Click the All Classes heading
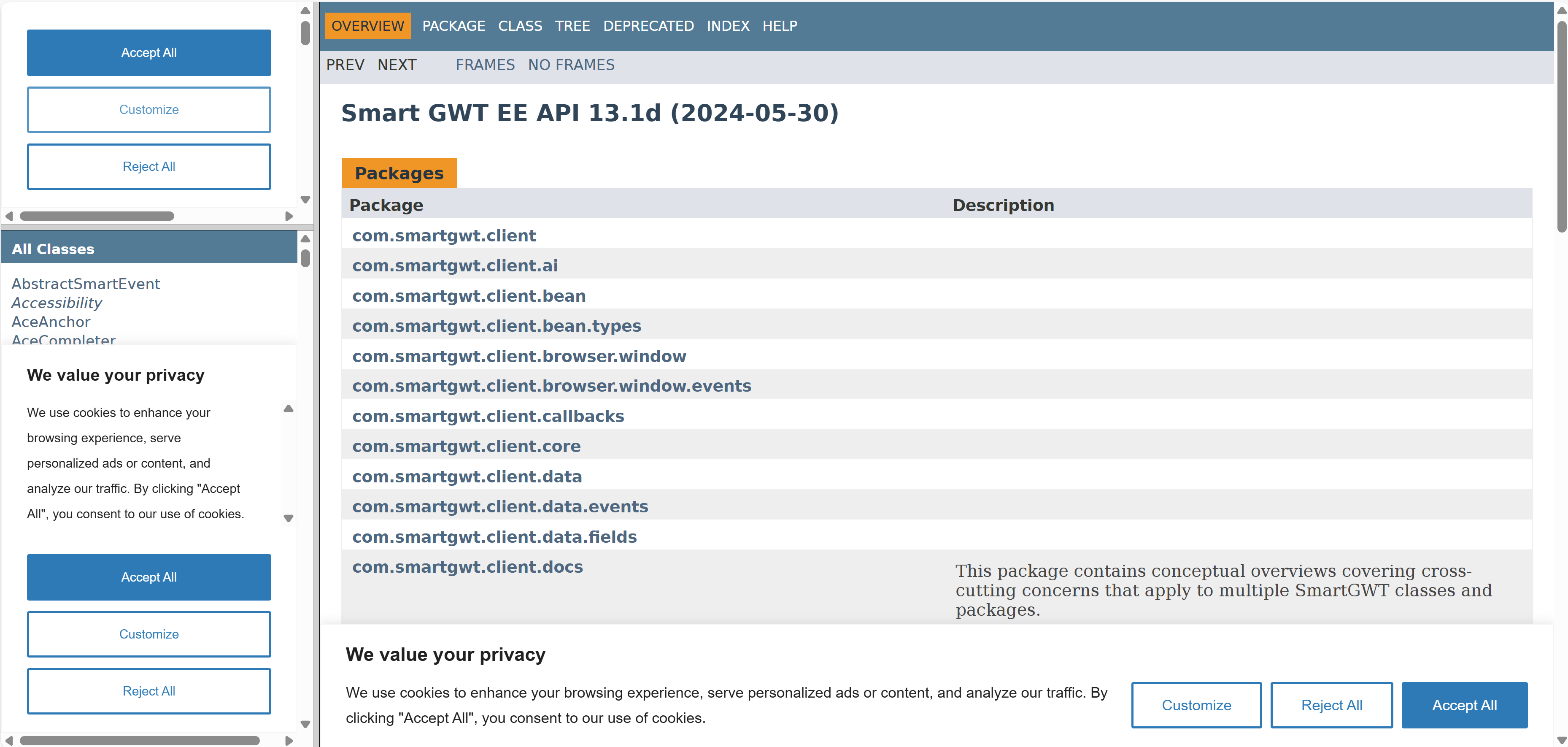Screen dimensions: 1568x747 point(53,249)
